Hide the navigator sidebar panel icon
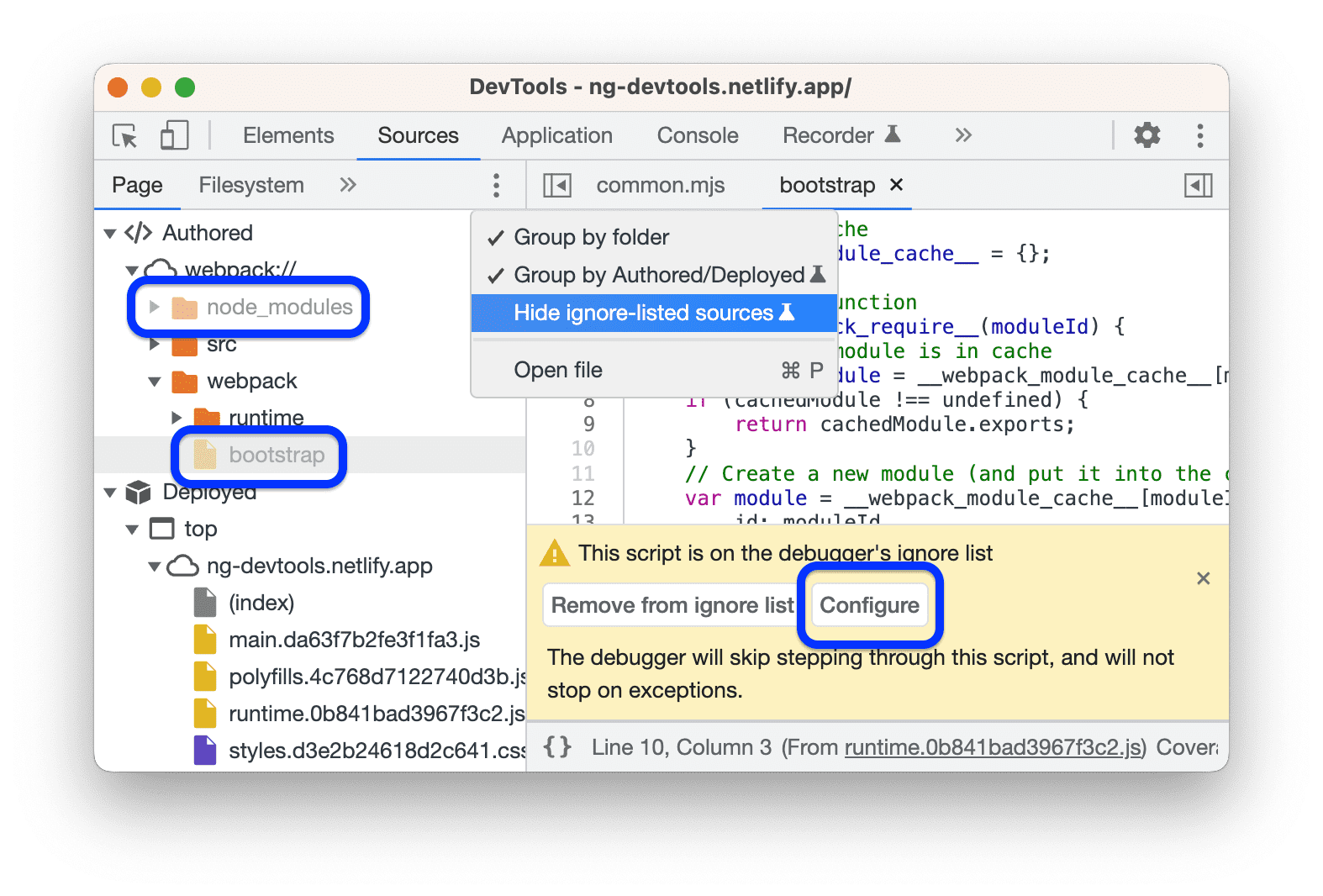This screenshot has width=1323, height=896. coord(556,185)
